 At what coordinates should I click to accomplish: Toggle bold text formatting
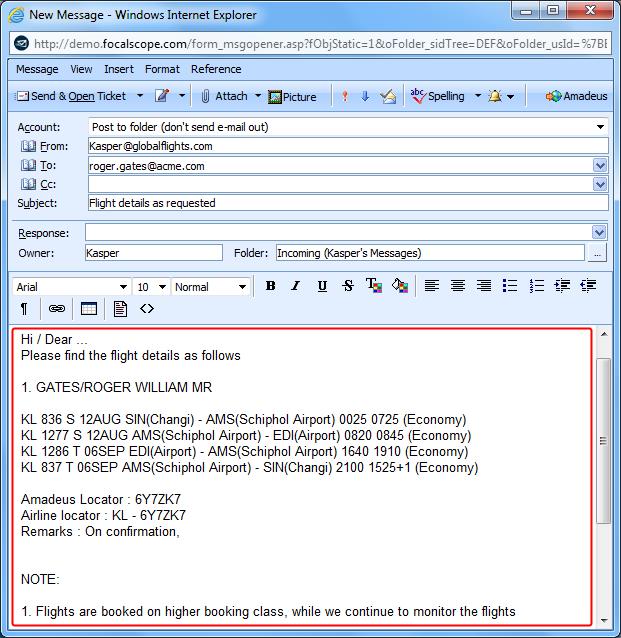[x=271, y=286]
